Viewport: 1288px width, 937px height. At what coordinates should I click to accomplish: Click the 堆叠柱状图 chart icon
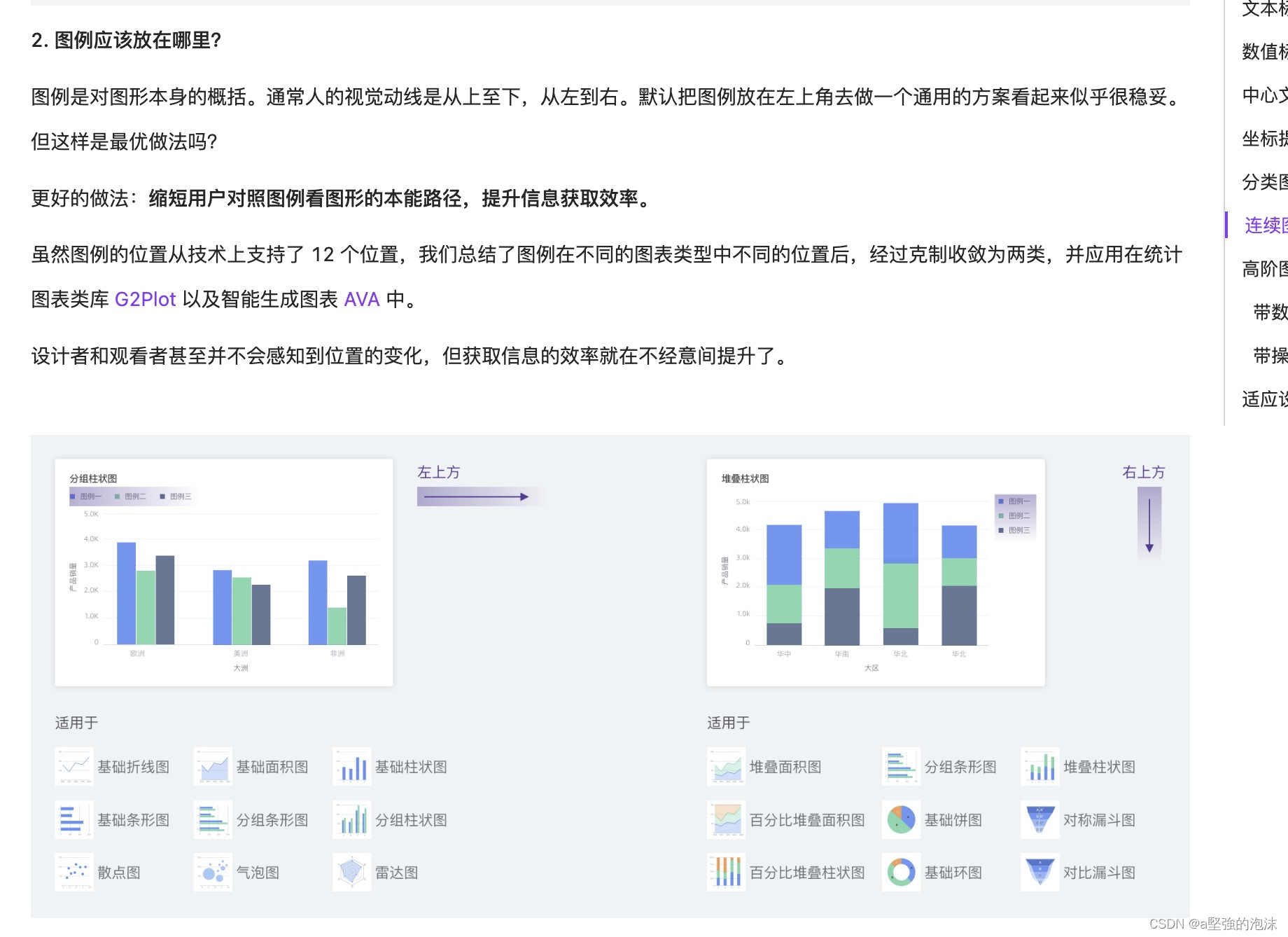click(x=1039, y=767)
